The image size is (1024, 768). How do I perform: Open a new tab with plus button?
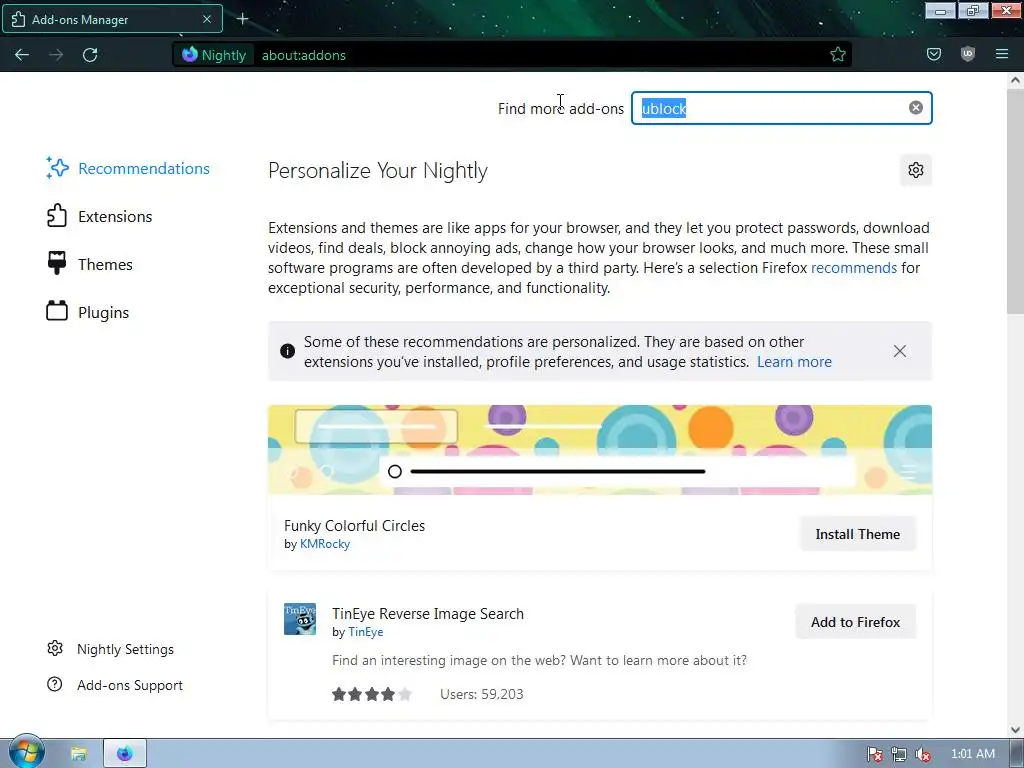coord(242,20)
